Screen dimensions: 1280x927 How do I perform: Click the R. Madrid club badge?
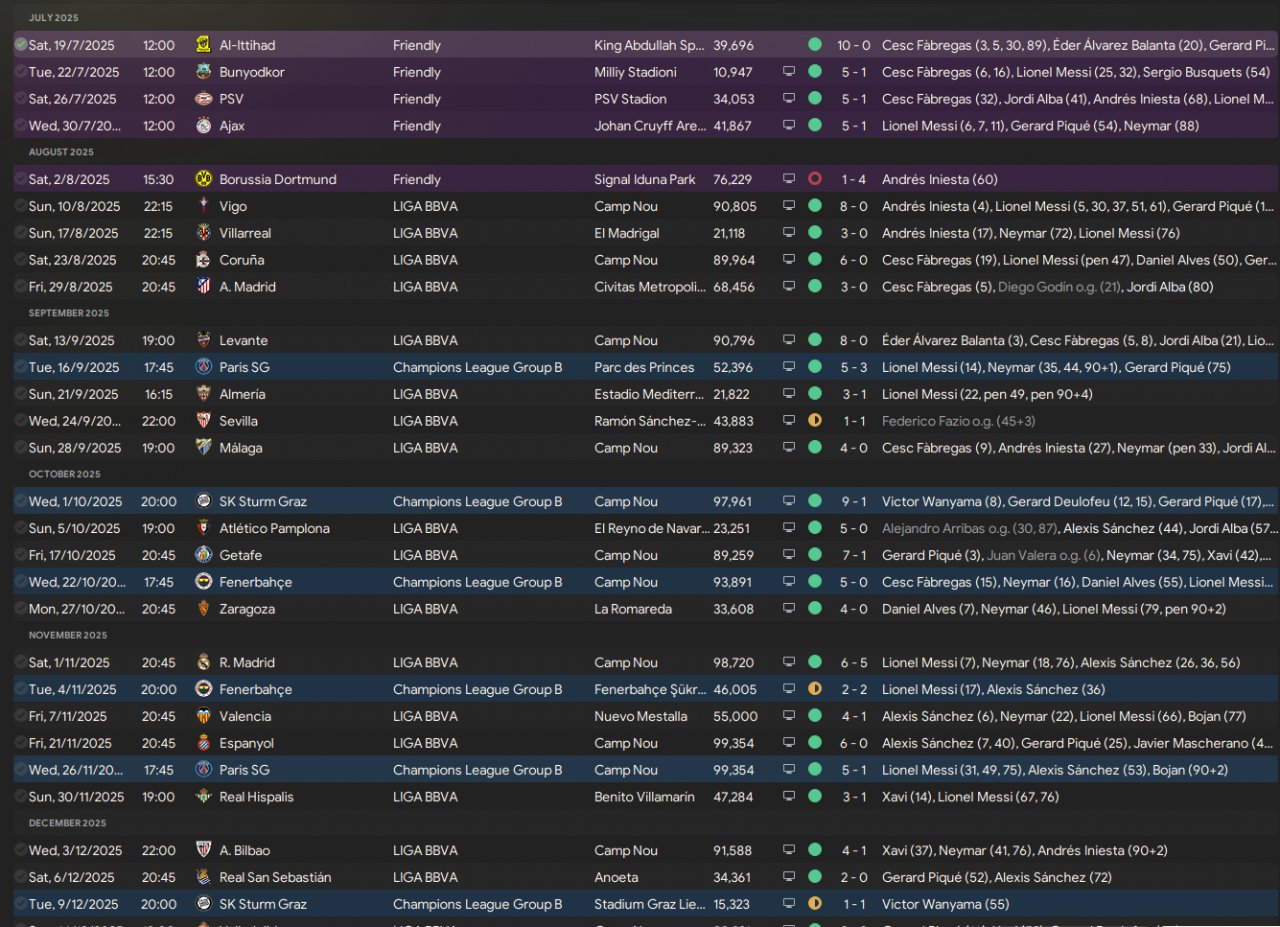tap(204, 662)
